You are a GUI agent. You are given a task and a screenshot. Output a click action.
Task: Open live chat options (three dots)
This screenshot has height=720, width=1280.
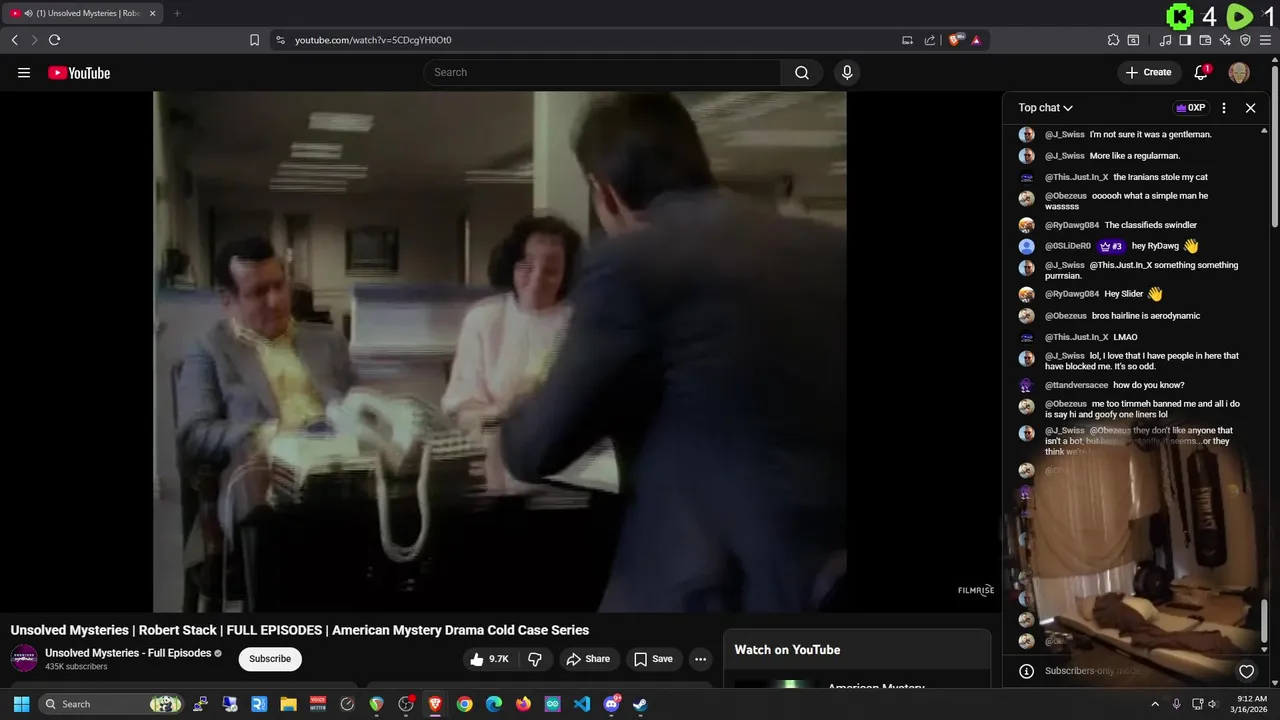(1224, 108)
